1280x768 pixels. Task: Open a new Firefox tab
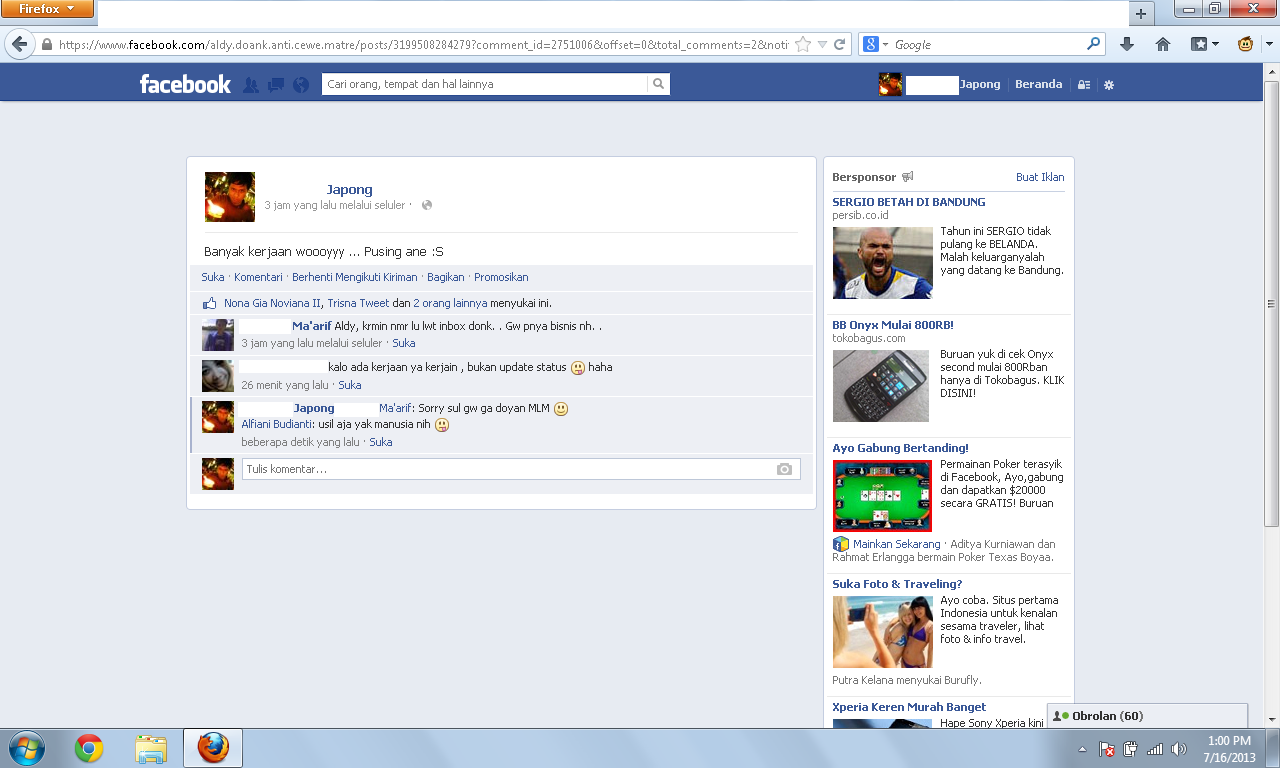1140,13
